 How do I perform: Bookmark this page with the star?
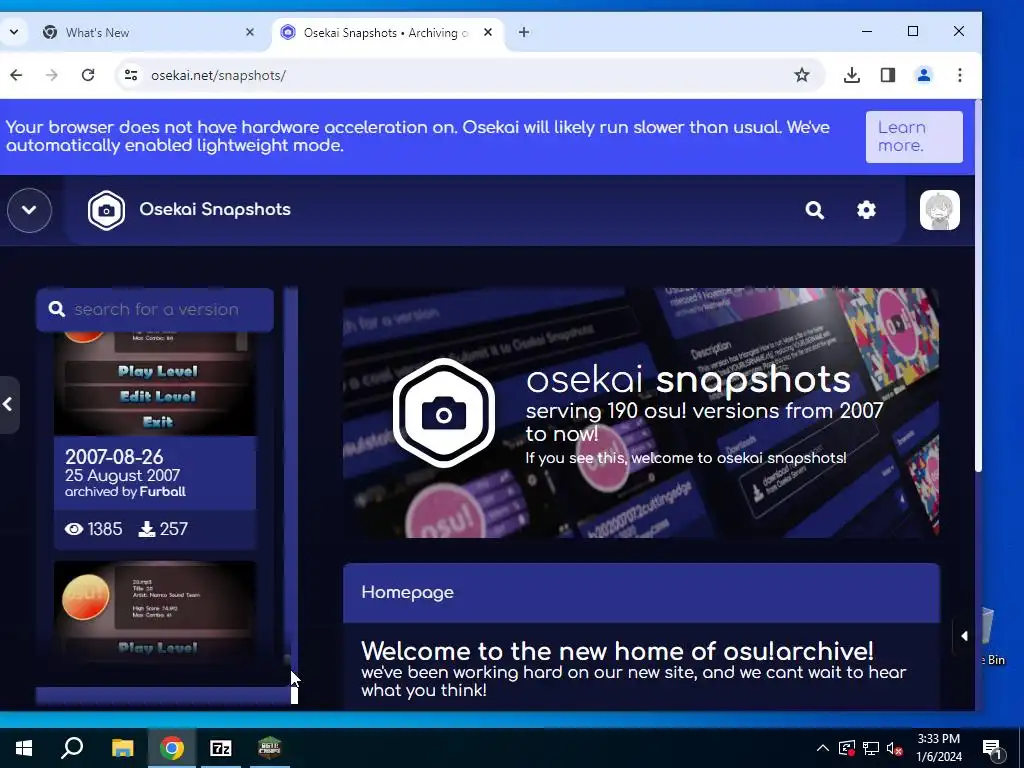click(801, 75)
